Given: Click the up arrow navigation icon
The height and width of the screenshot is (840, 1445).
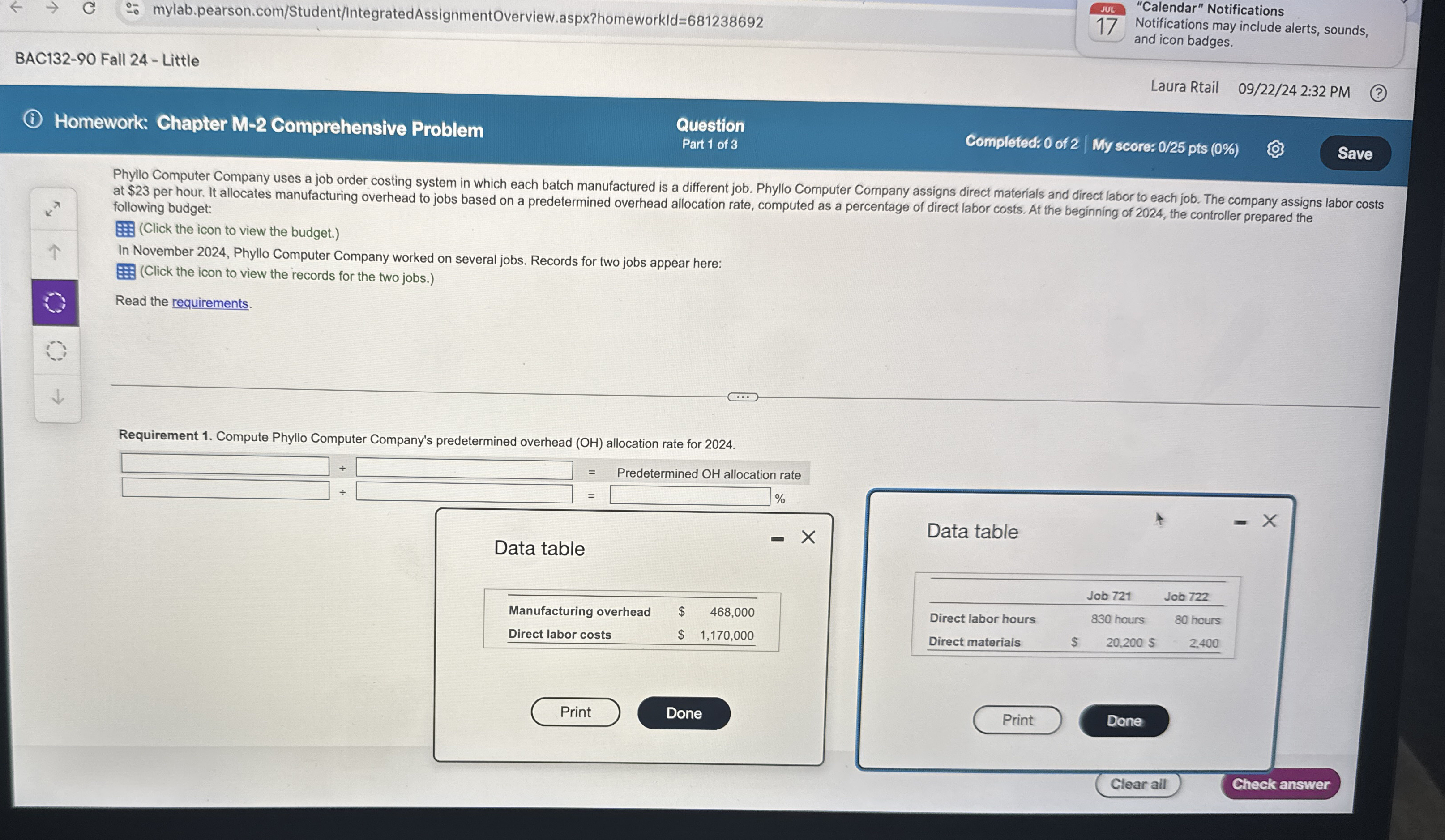Looking at the screenshot, I should coord(56,251).
